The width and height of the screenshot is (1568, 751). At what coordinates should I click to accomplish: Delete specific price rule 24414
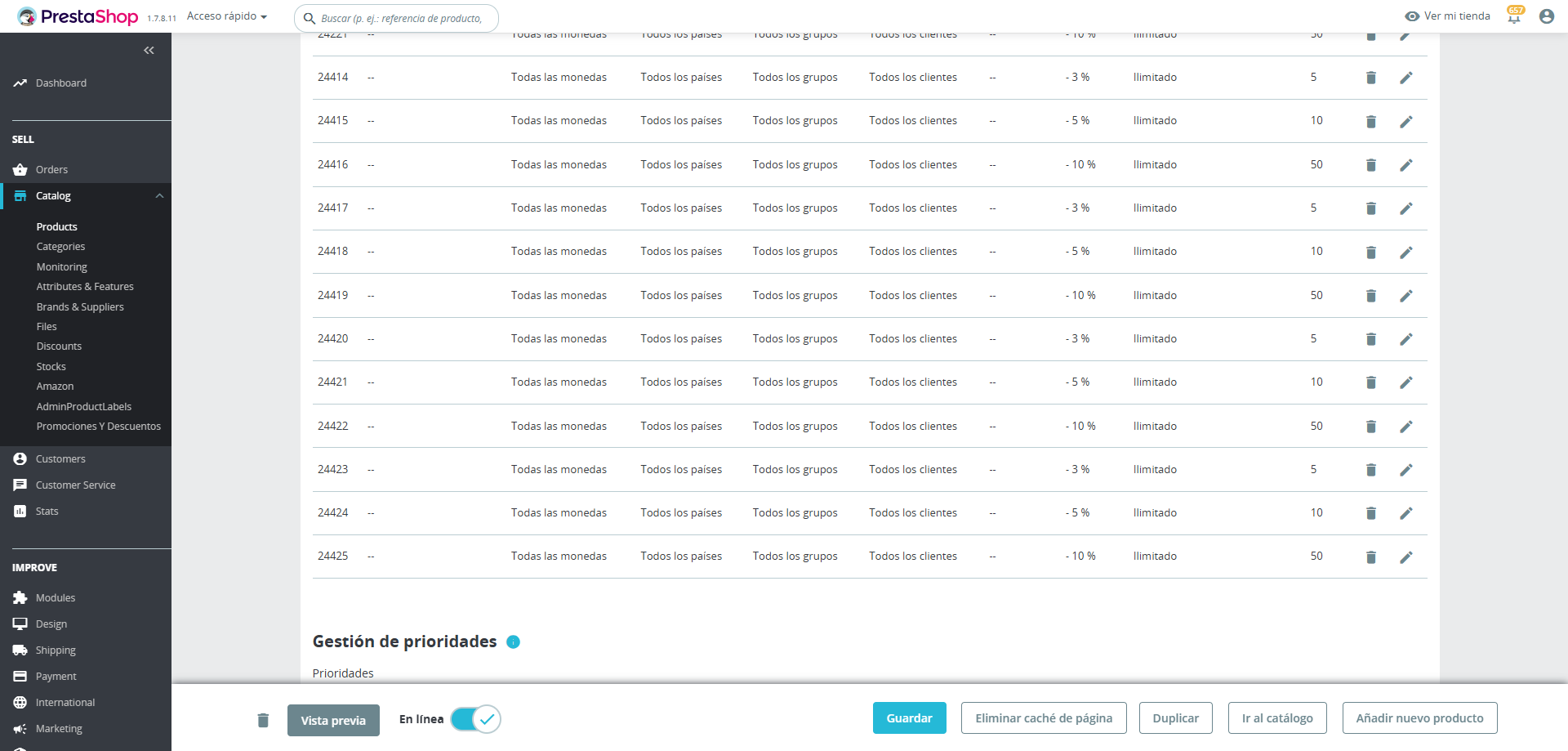1371,78
